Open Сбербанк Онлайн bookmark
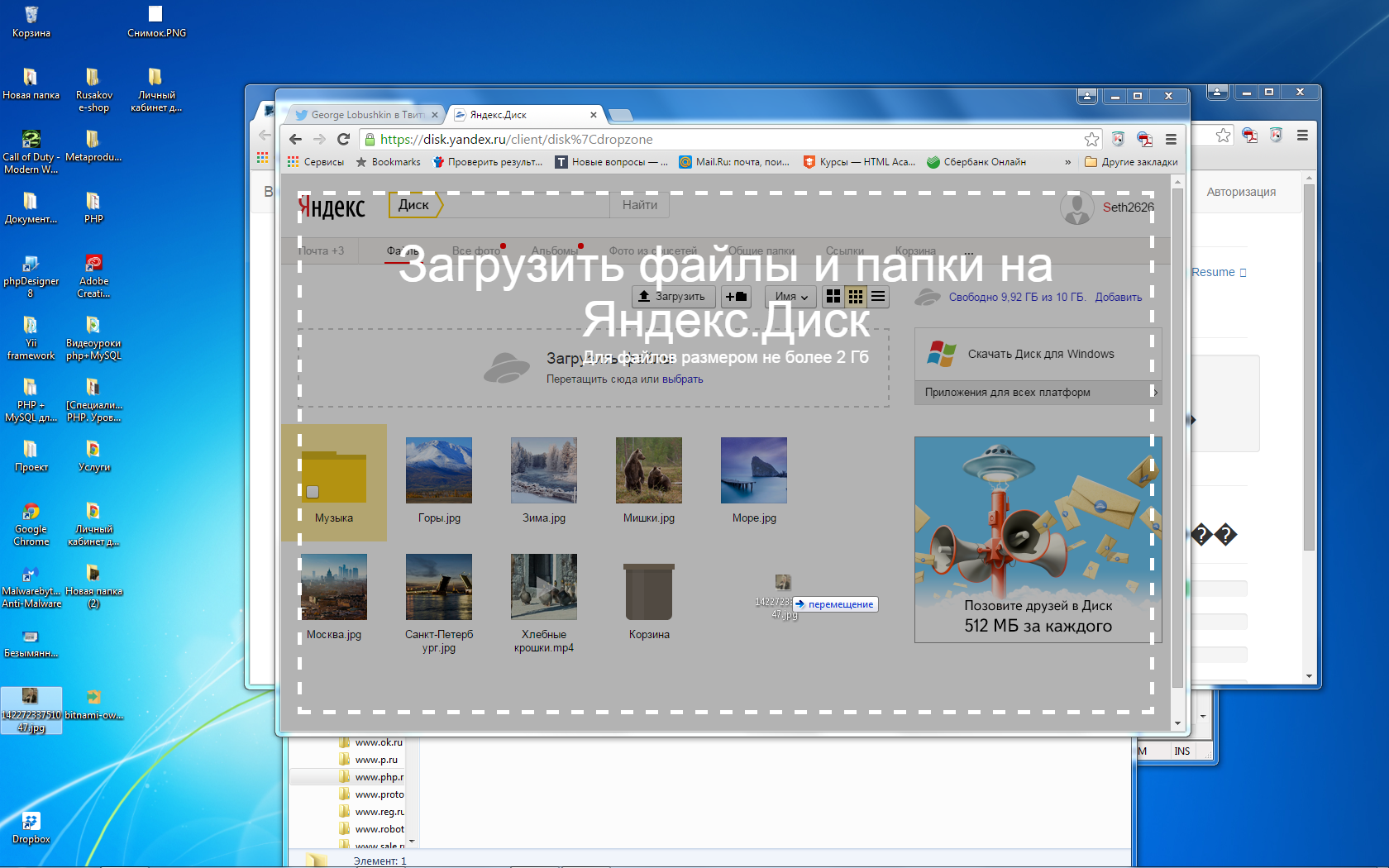 pos(976,162)
